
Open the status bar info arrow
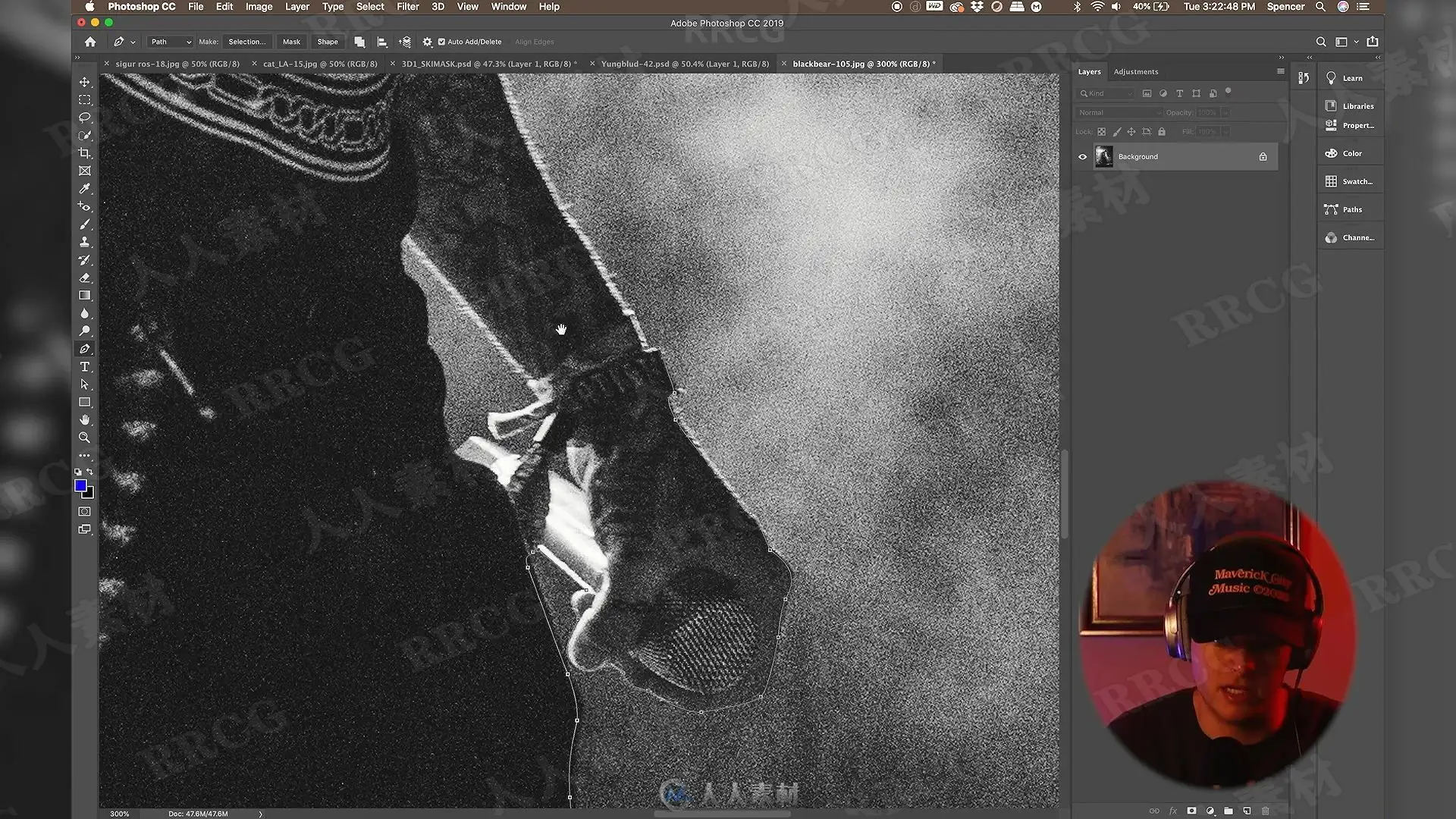[x=260, y=814]
